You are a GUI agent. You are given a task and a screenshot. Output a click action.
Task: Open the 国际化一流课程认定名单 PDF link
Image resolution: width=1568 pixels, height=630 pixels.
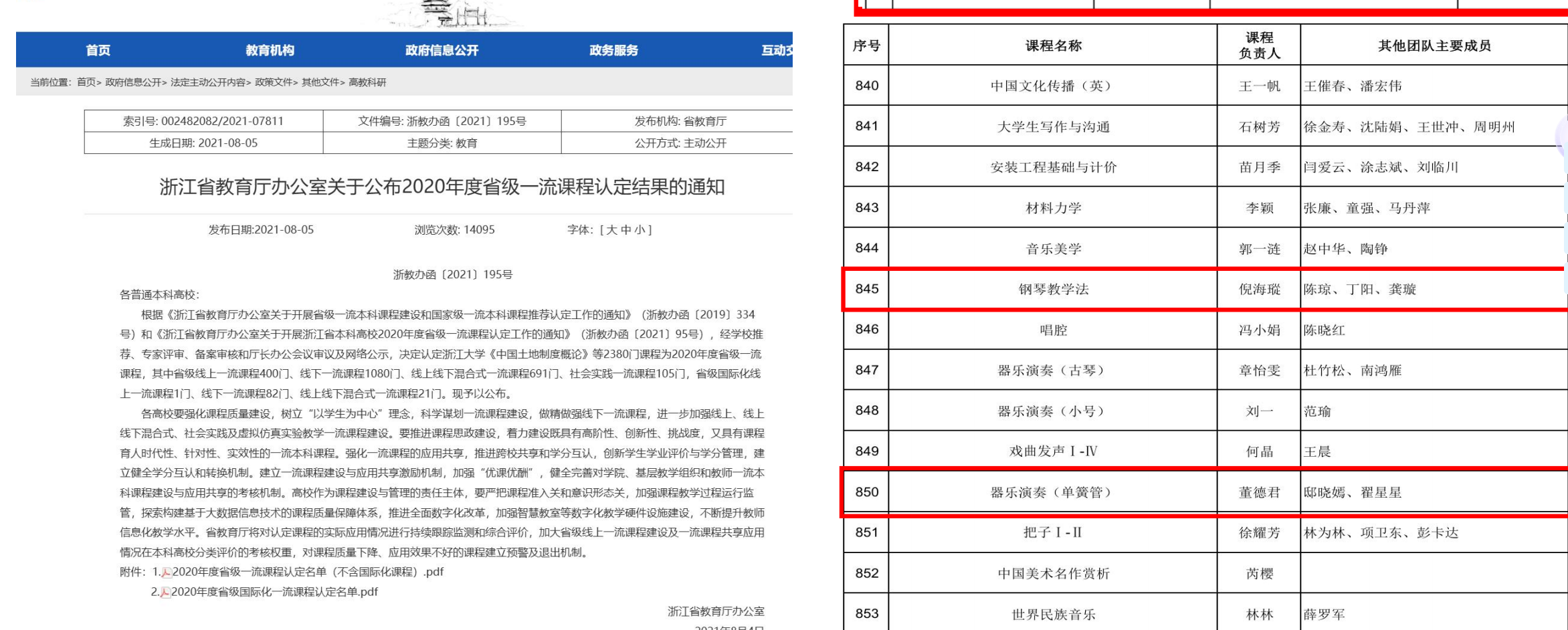(274, 593)
